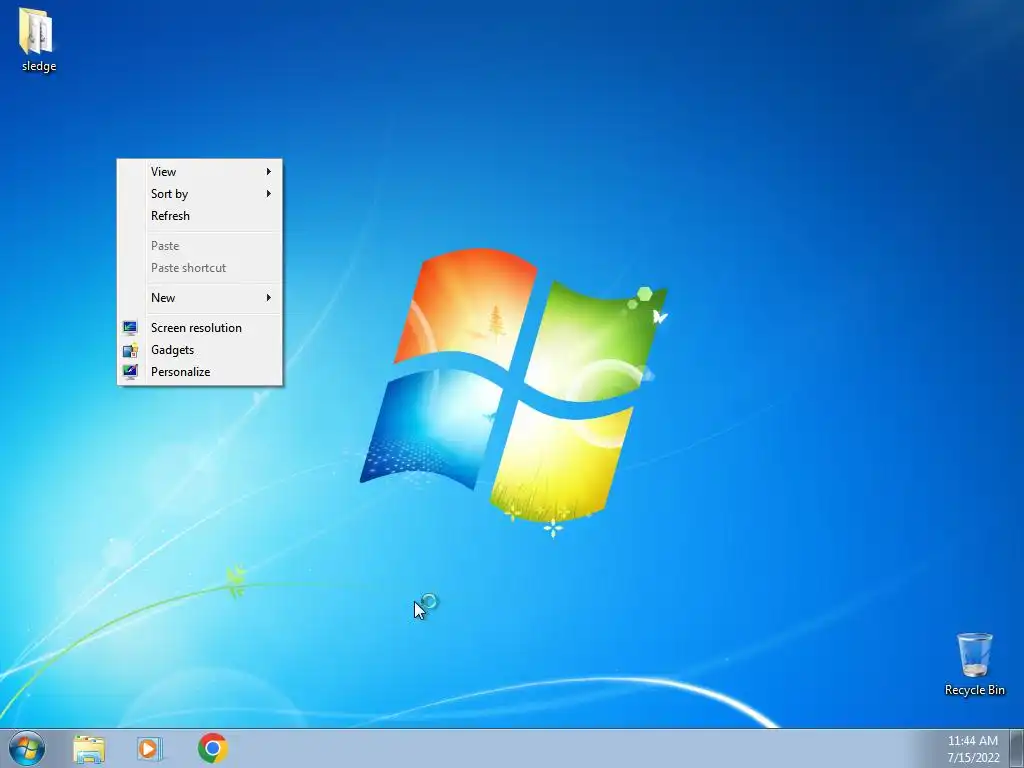Choose View in the context menu
Viewport: 1024px width, 768px height.
click(x=200, y=172)
